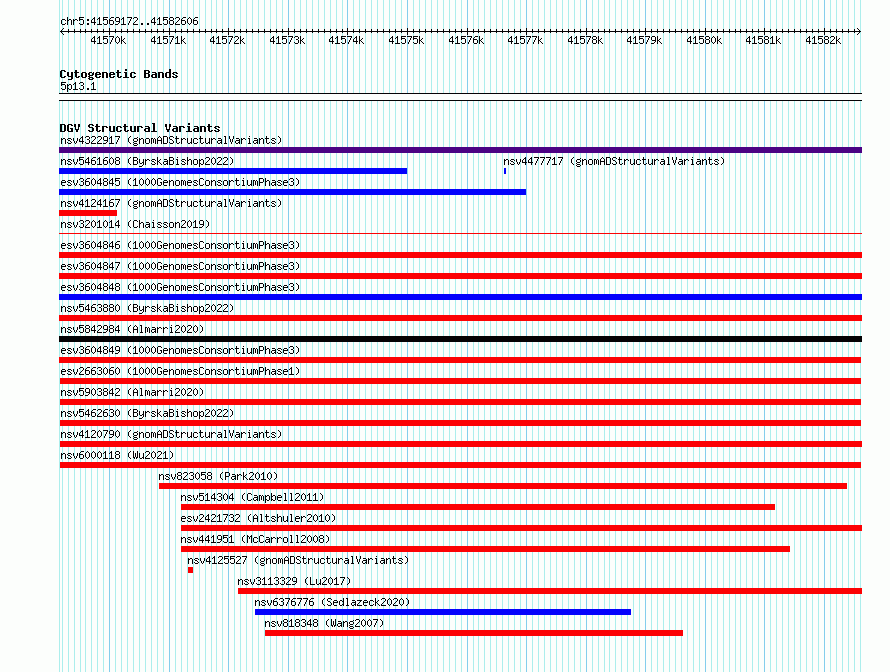This screenshot has height=672, width=890.
Task: Open nsv5461608 (ByrskaBishop2022) variant label
Action: [x=147, y=161]
